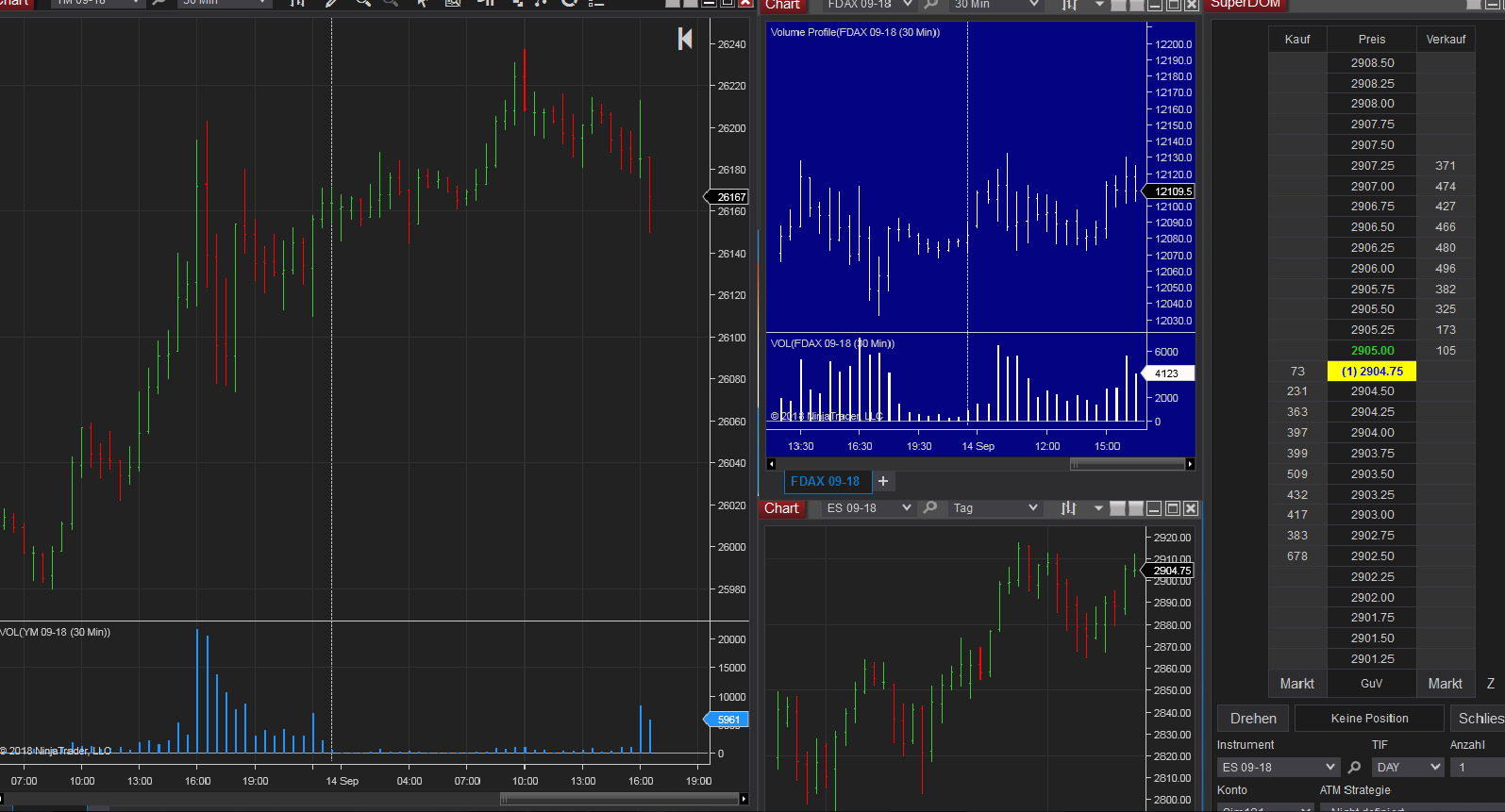
Task: Click Kauf cell showing 509
Action: [1297, 474]
